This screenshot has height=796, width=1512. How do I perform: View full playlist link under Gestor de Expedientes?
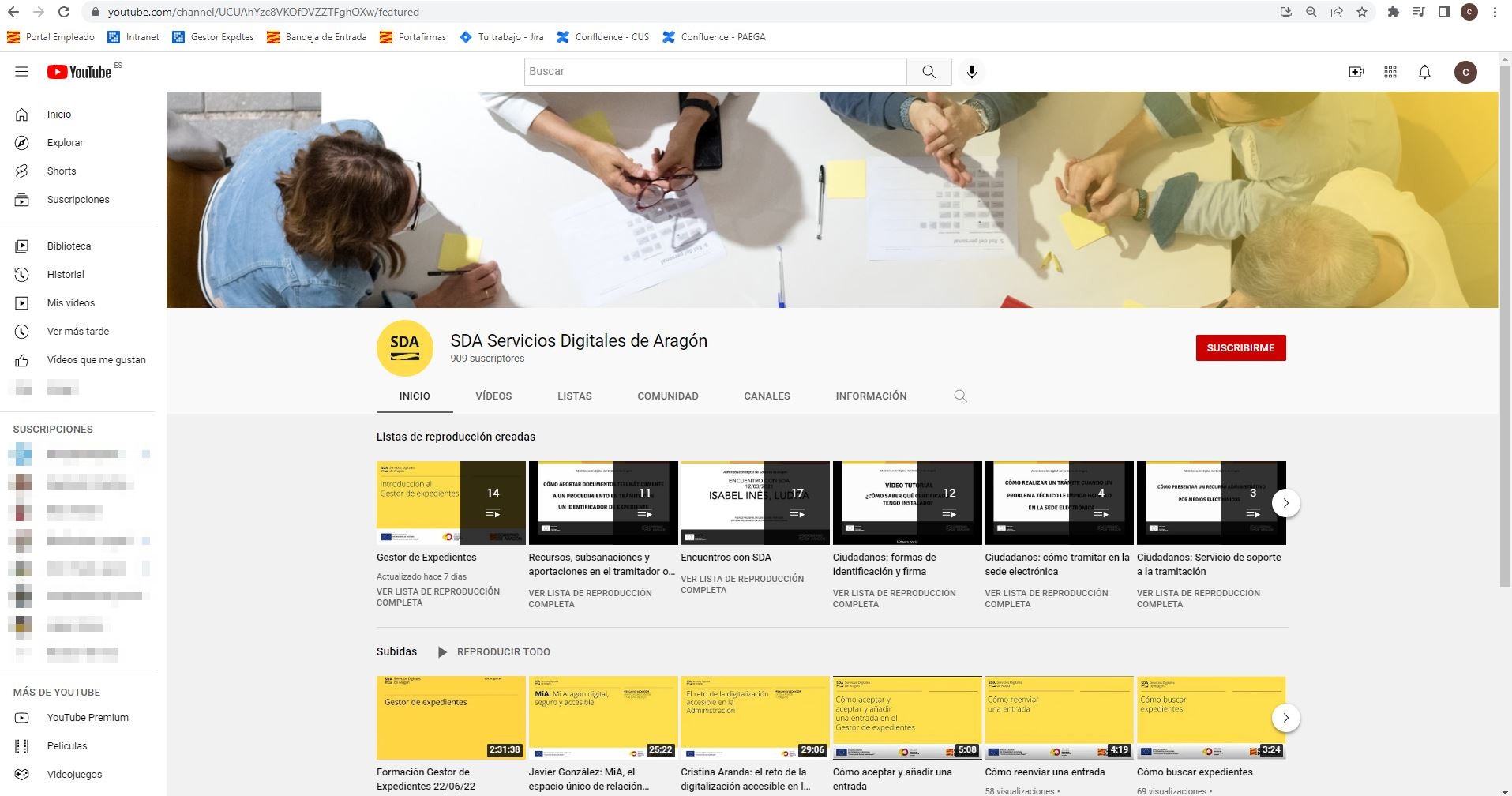point(438,597)
